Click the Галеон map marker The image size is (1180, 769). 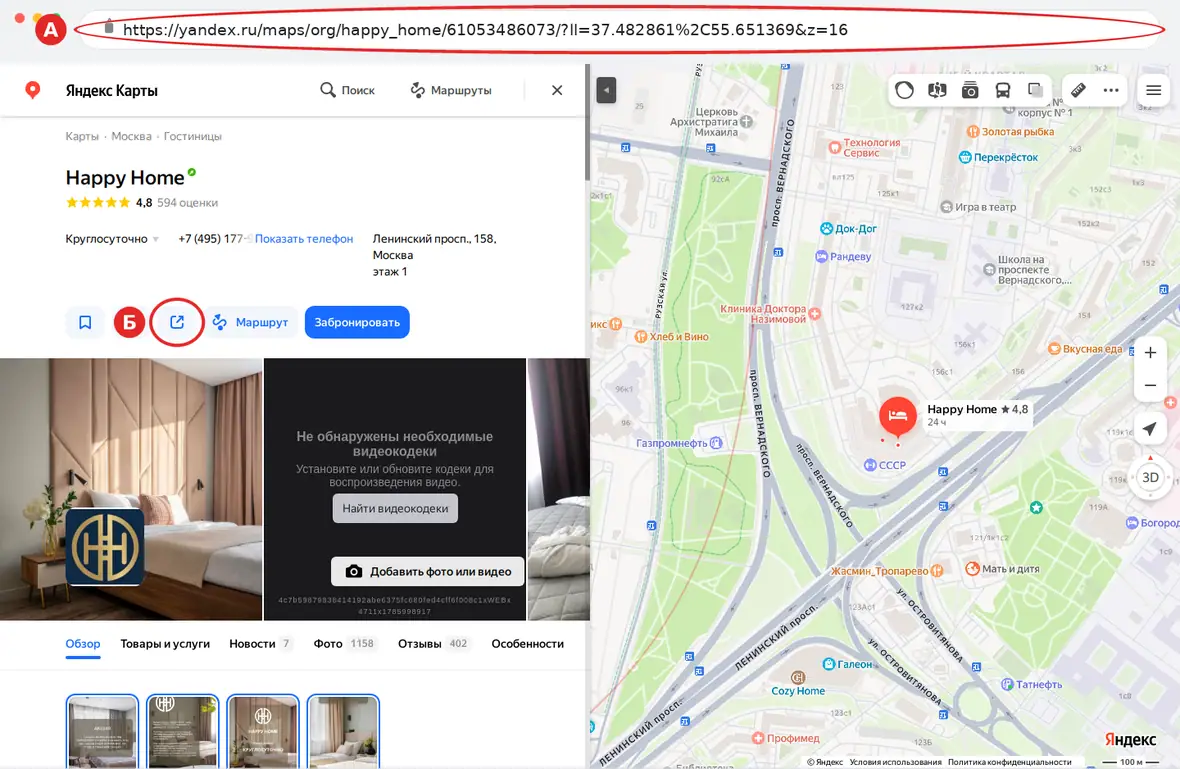(829, 664)
